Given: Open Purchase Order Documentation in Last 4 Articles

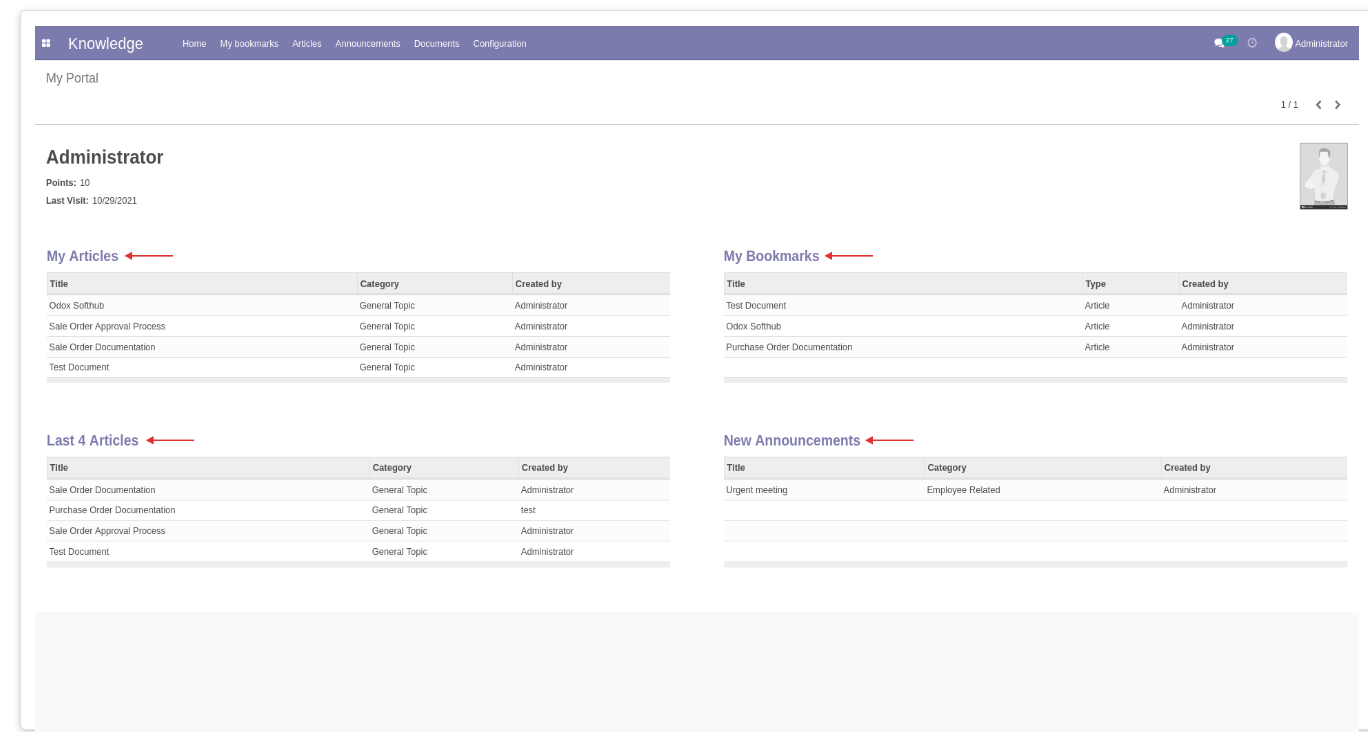Looking at the screenshot, I should 358,510.
